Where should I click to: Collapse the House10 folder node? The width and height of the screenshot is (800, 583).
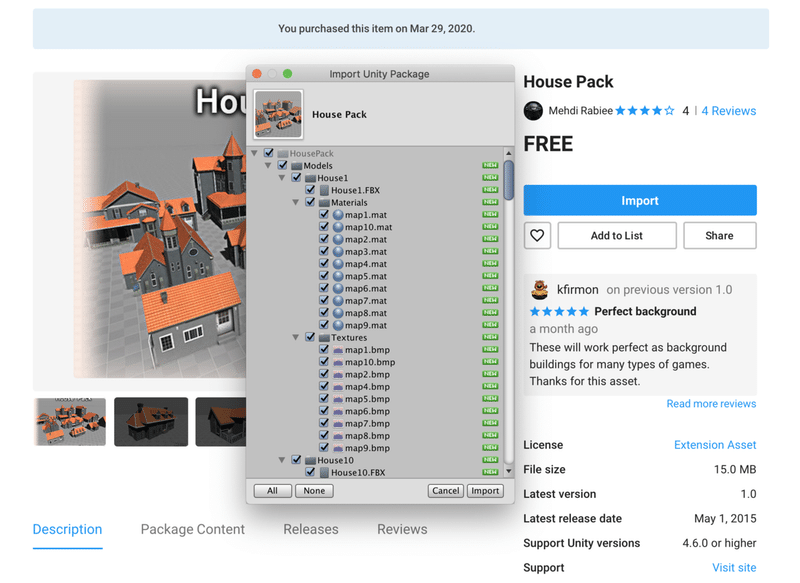[282, 460]
